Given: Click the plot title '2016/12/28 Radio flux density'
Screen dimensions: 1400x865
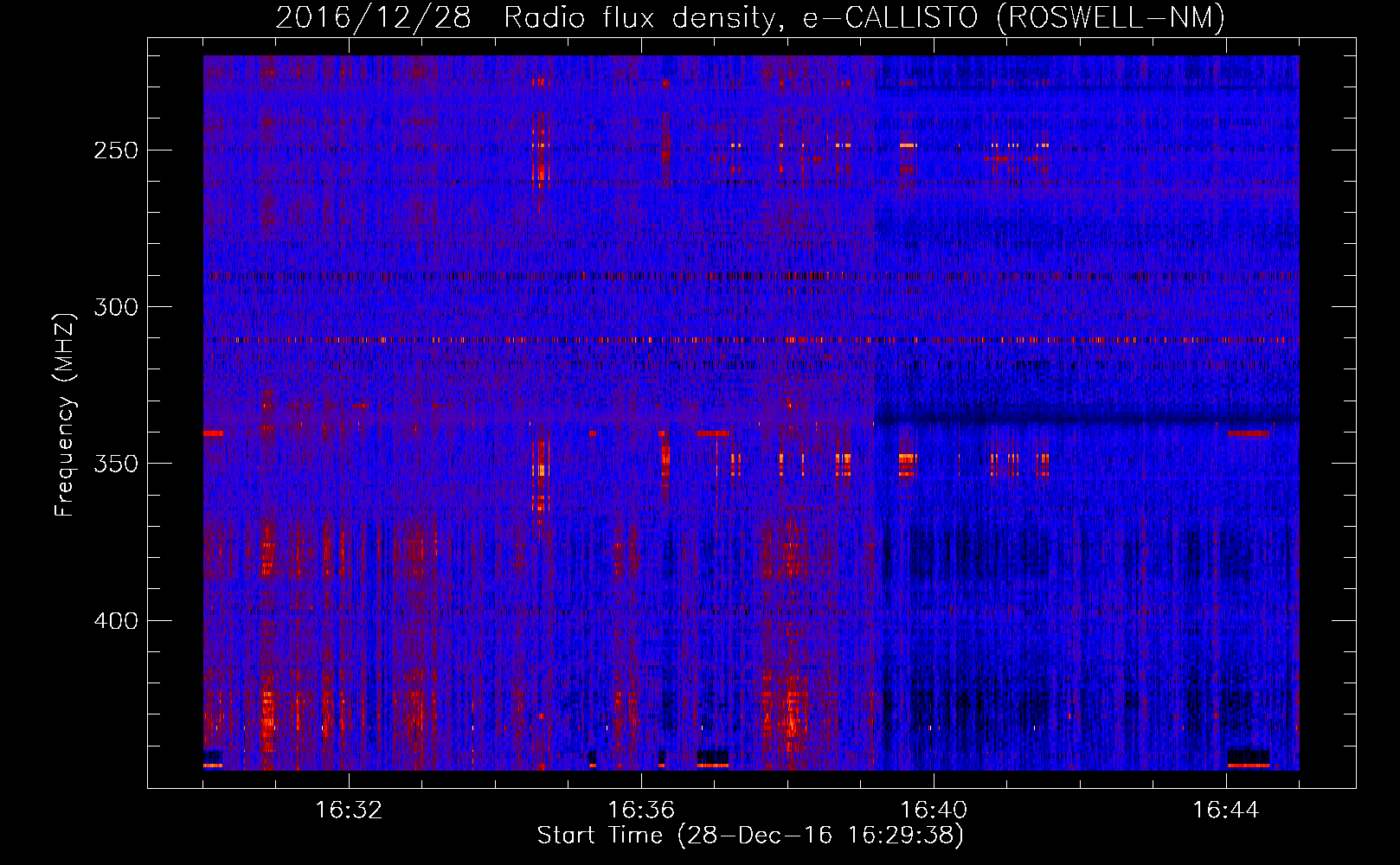Looking at the screenshot, I should tap(750, 18).
